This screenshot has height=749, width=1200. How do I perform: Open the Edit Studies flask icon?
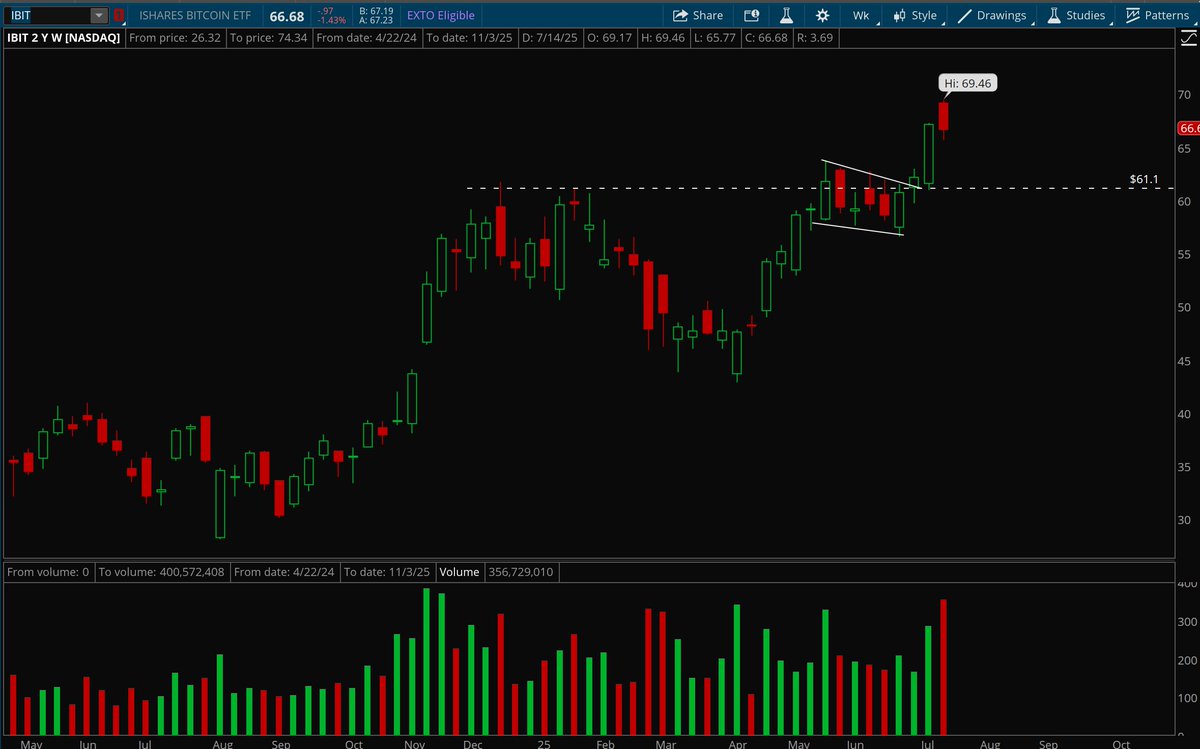click(787, 15)
